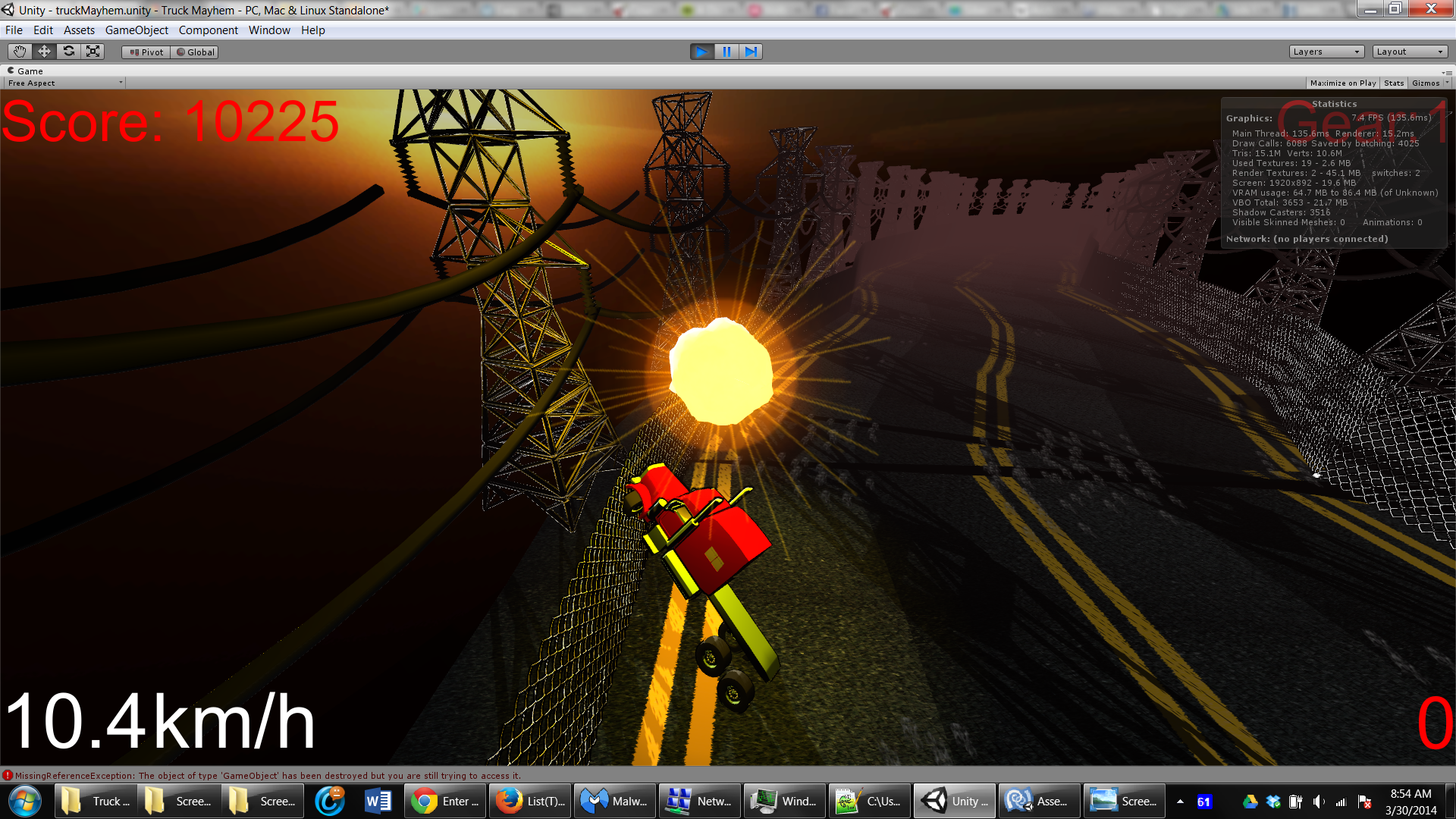Open the Component menu
Image resolution: width=1456 pixels, height=819 pixels.
(x=208, y=30)
